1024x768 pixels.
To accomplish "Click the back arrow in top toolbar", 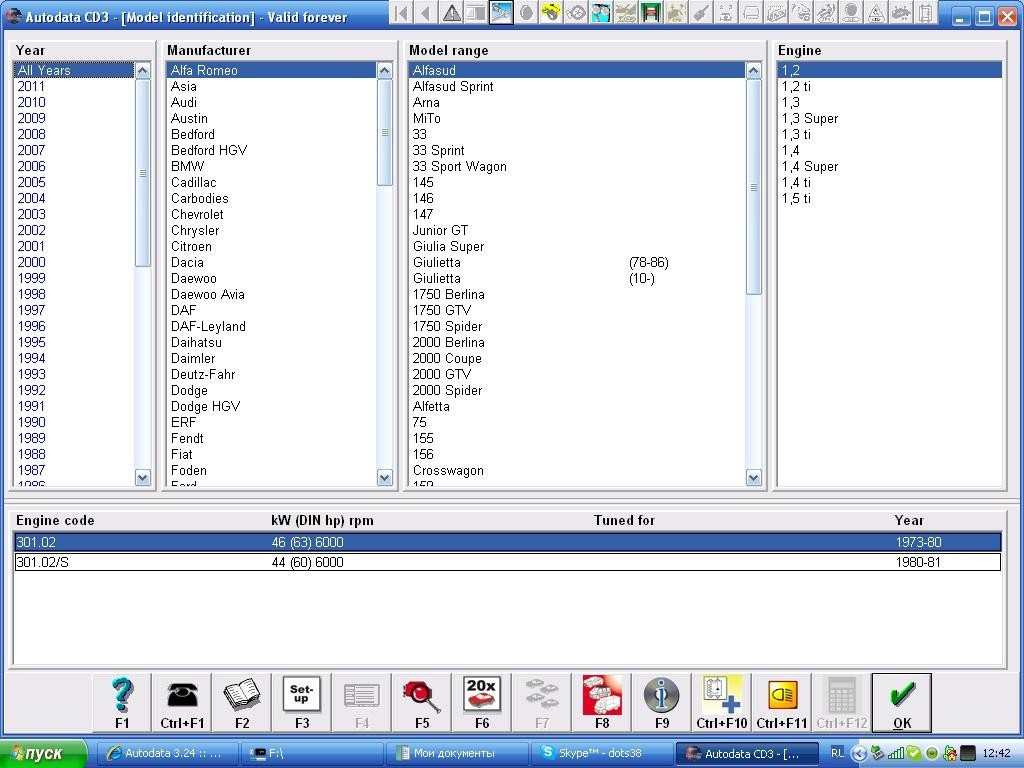I will click(x=426, y=12).
